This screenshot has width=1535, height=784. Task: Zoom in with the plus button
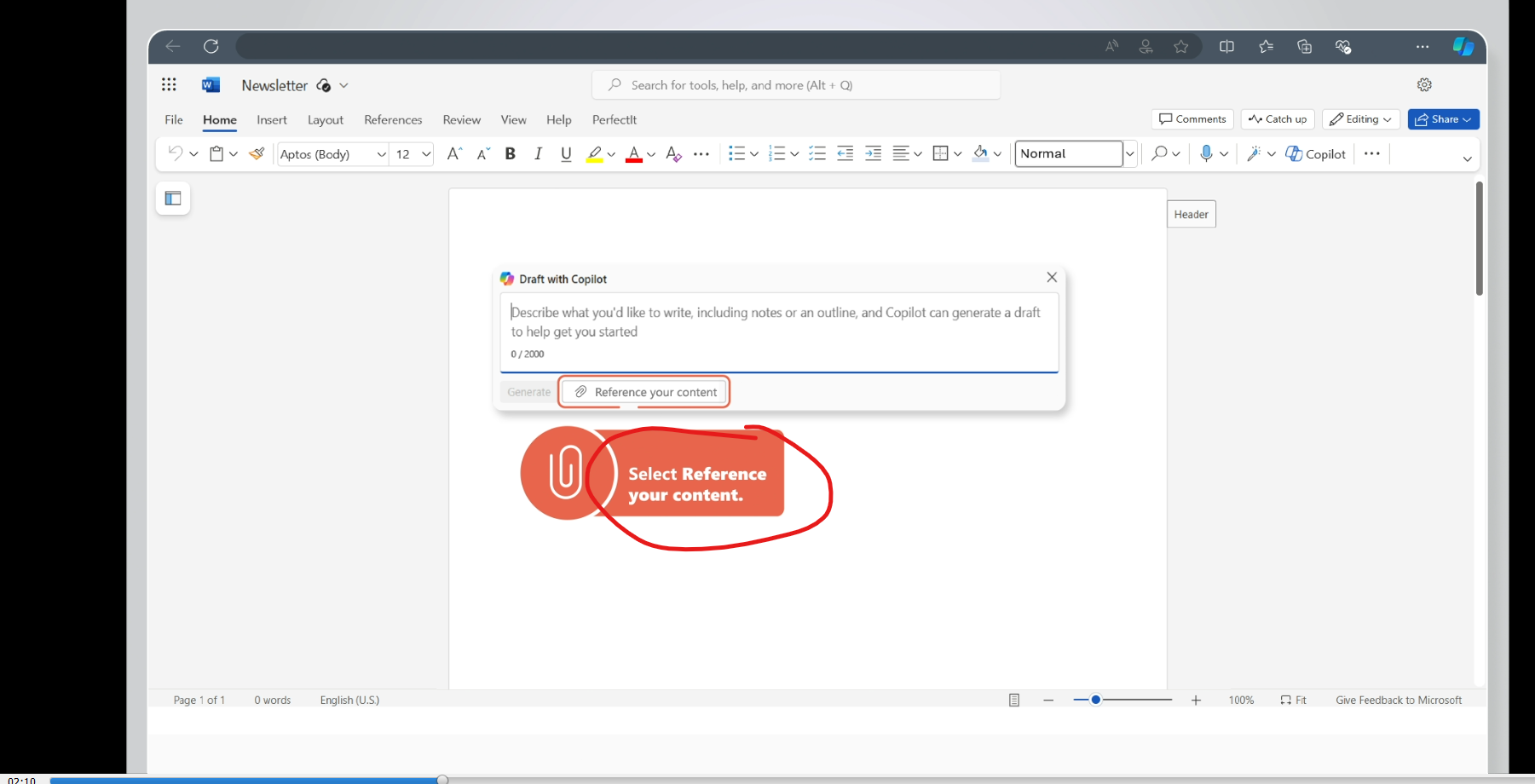click(1196, 700)
